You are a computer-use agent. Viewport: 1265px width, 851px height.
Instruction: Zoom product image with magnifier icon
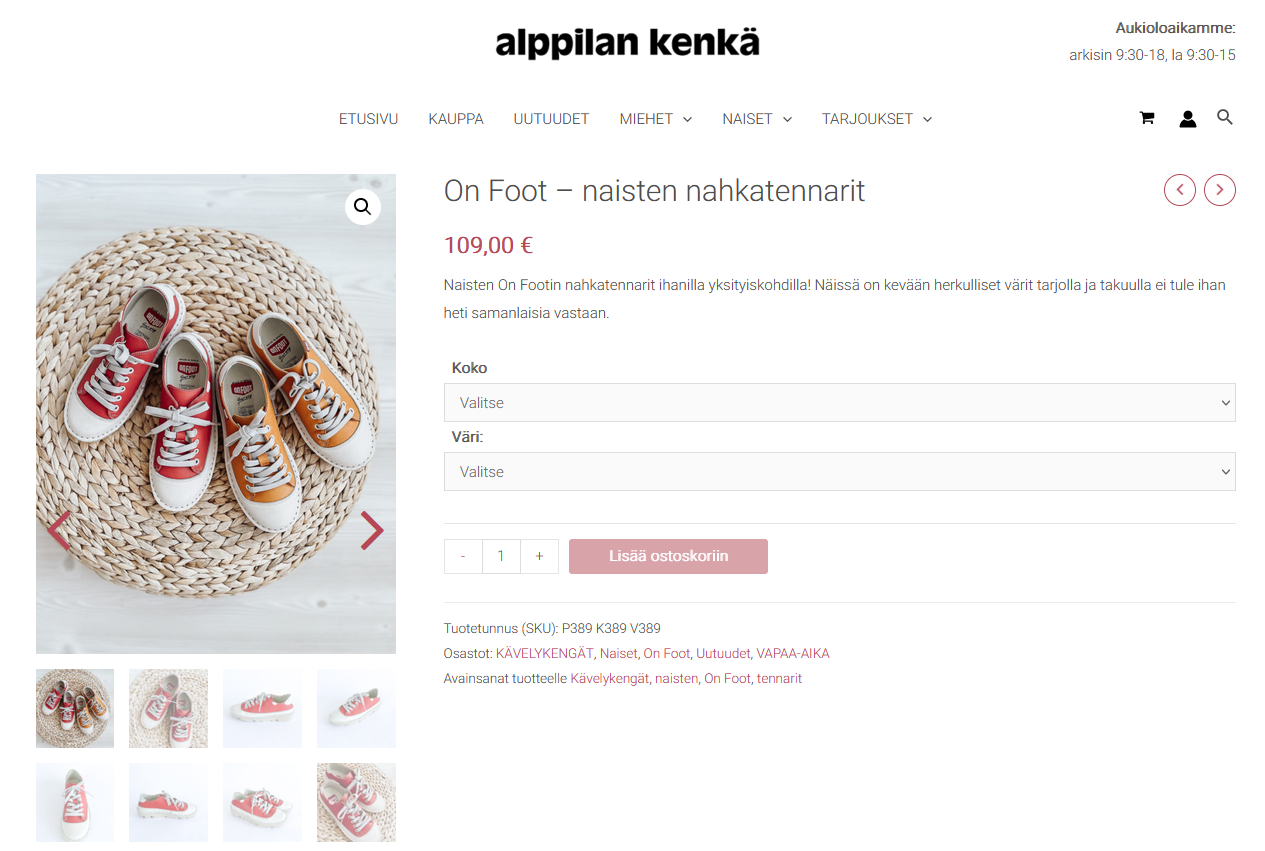click(362, 207)
